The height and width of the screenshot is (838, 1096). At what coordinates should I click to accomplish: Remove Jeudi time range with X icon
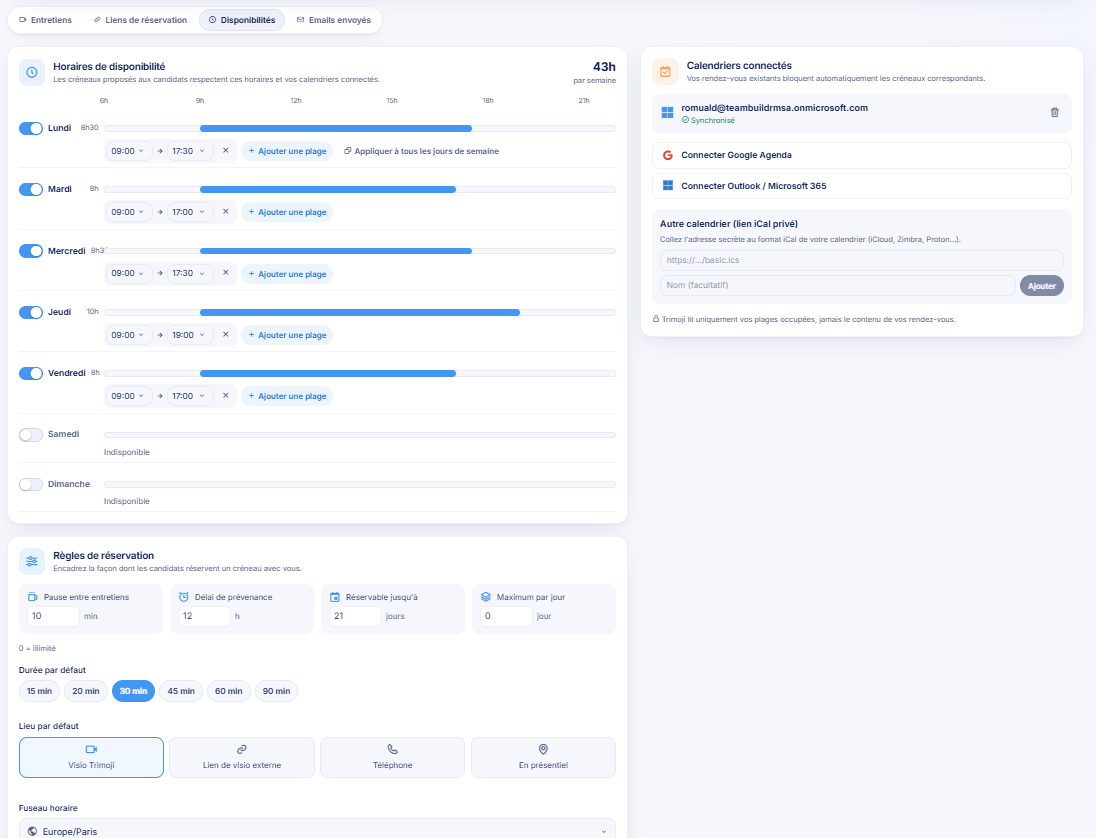226,334
